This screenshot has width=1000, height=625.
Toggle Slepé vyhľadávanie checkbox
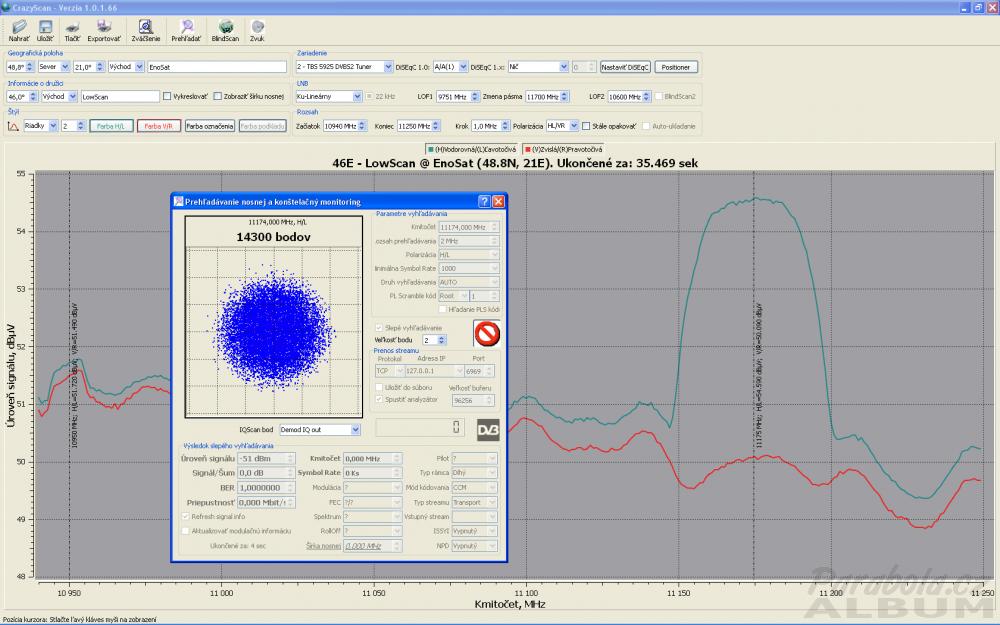[379, 328]
